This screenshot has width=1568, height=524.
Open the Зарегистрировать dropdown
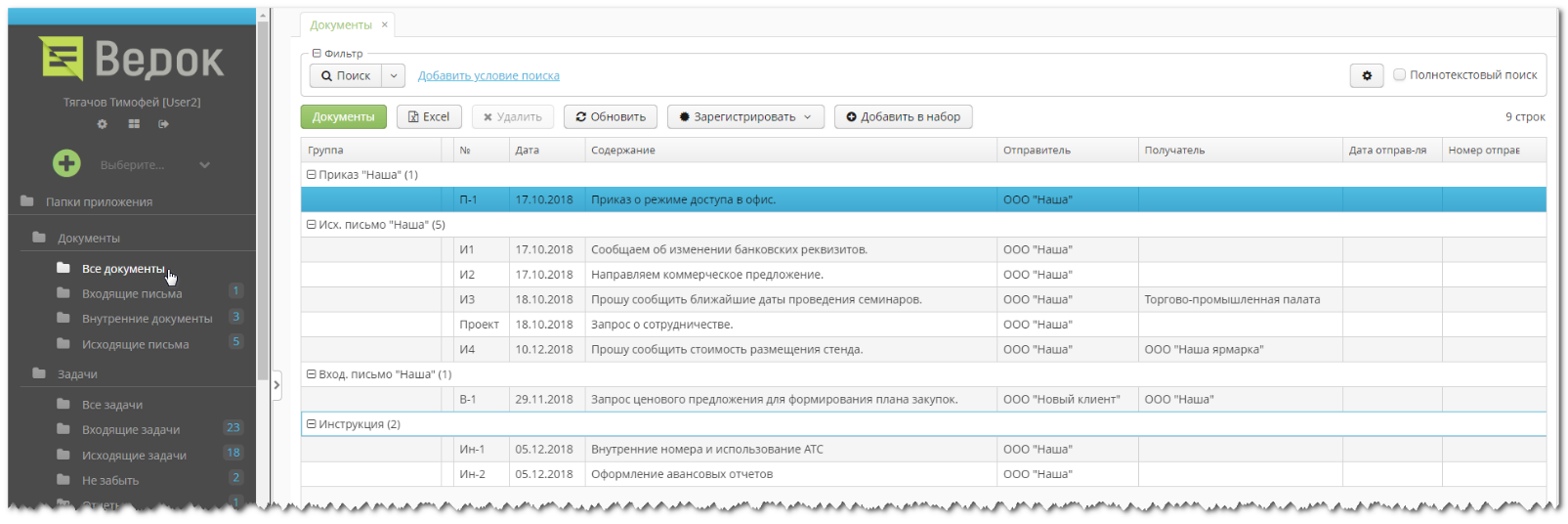coord(745,117)
